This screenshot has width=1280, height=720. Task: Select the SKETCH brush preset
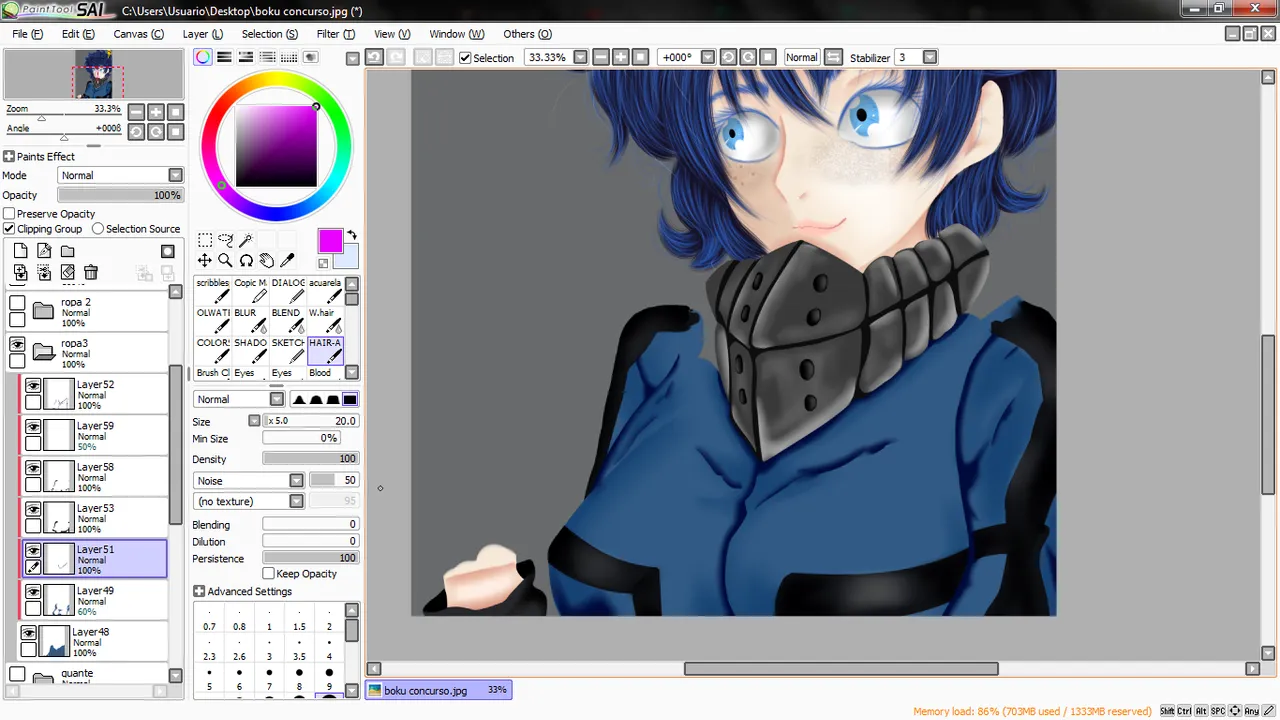pos(287,350)
